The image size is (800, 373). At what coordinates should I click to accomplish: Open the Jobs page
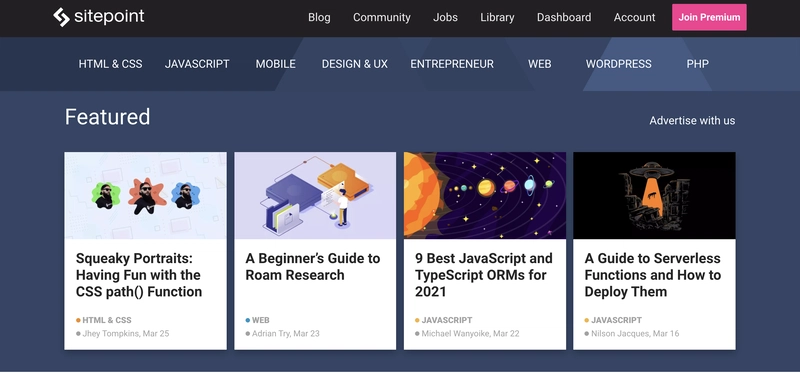pyautogui.click(x=445, y=17)
